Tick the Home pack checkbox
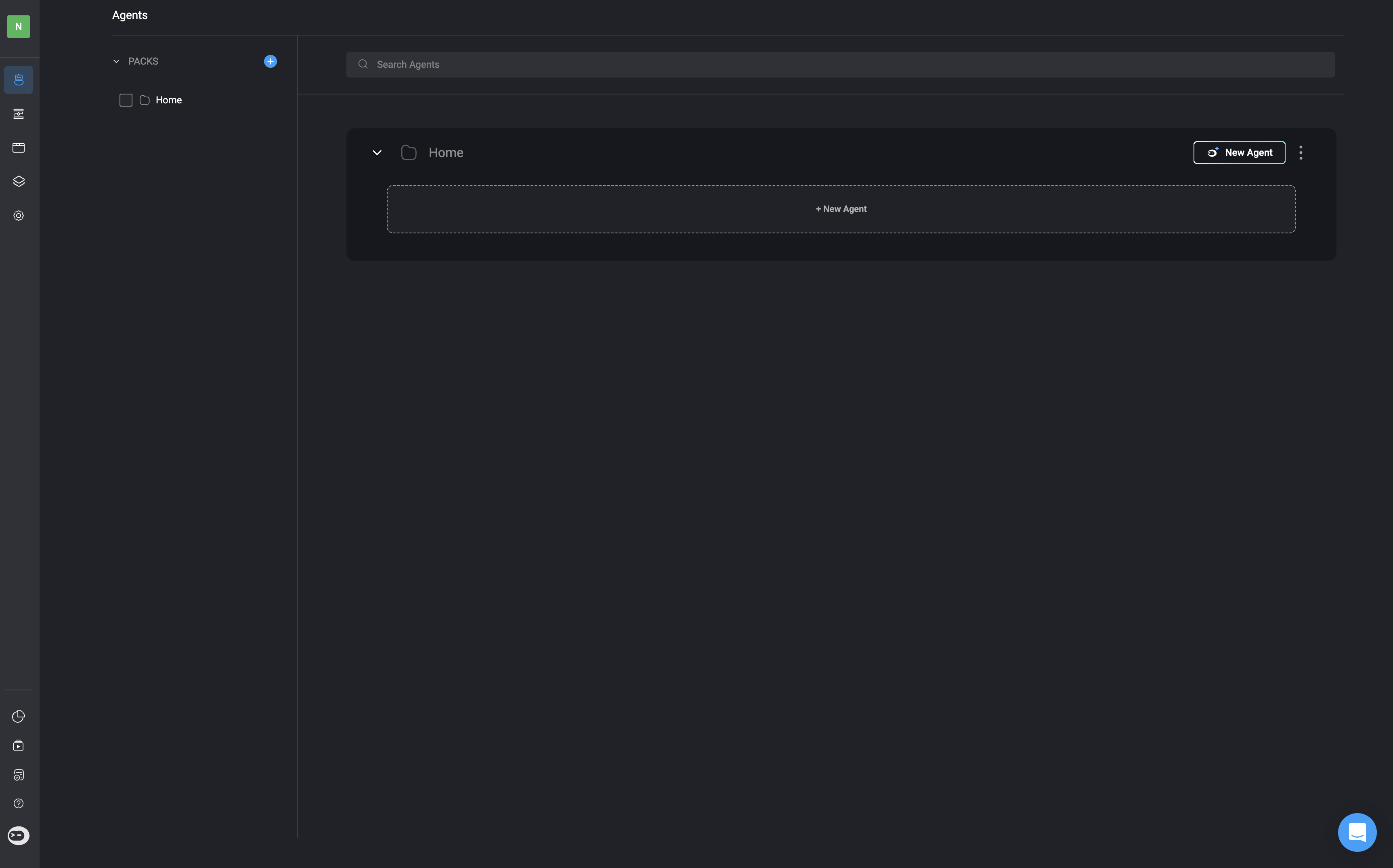This screenshot has width=1393, height=868. coord(126,100)
